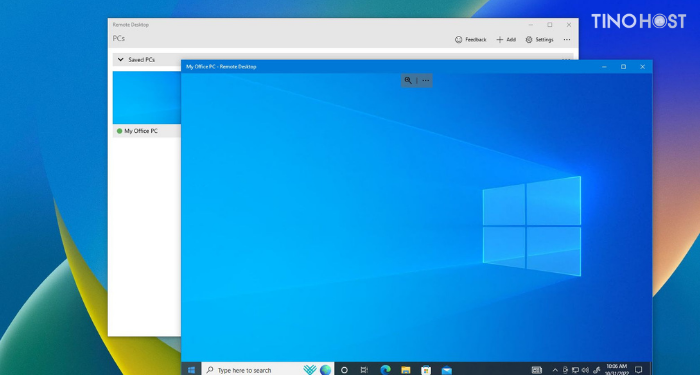Open the connection bar more options ellipsis
The image size is (700, 375).
(425, 80)
